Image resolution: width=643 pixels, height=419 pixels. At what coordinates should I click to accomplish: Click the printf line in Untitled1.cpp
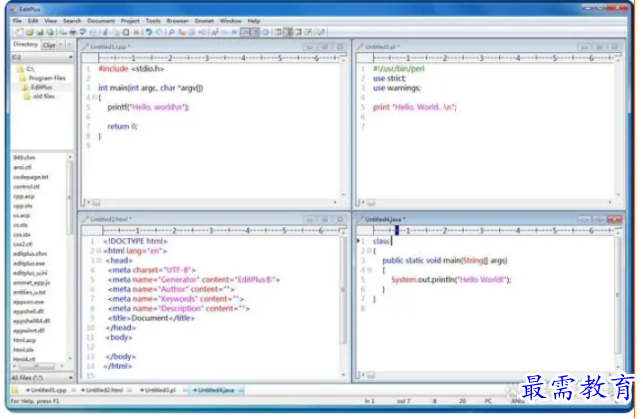(148, 107)
